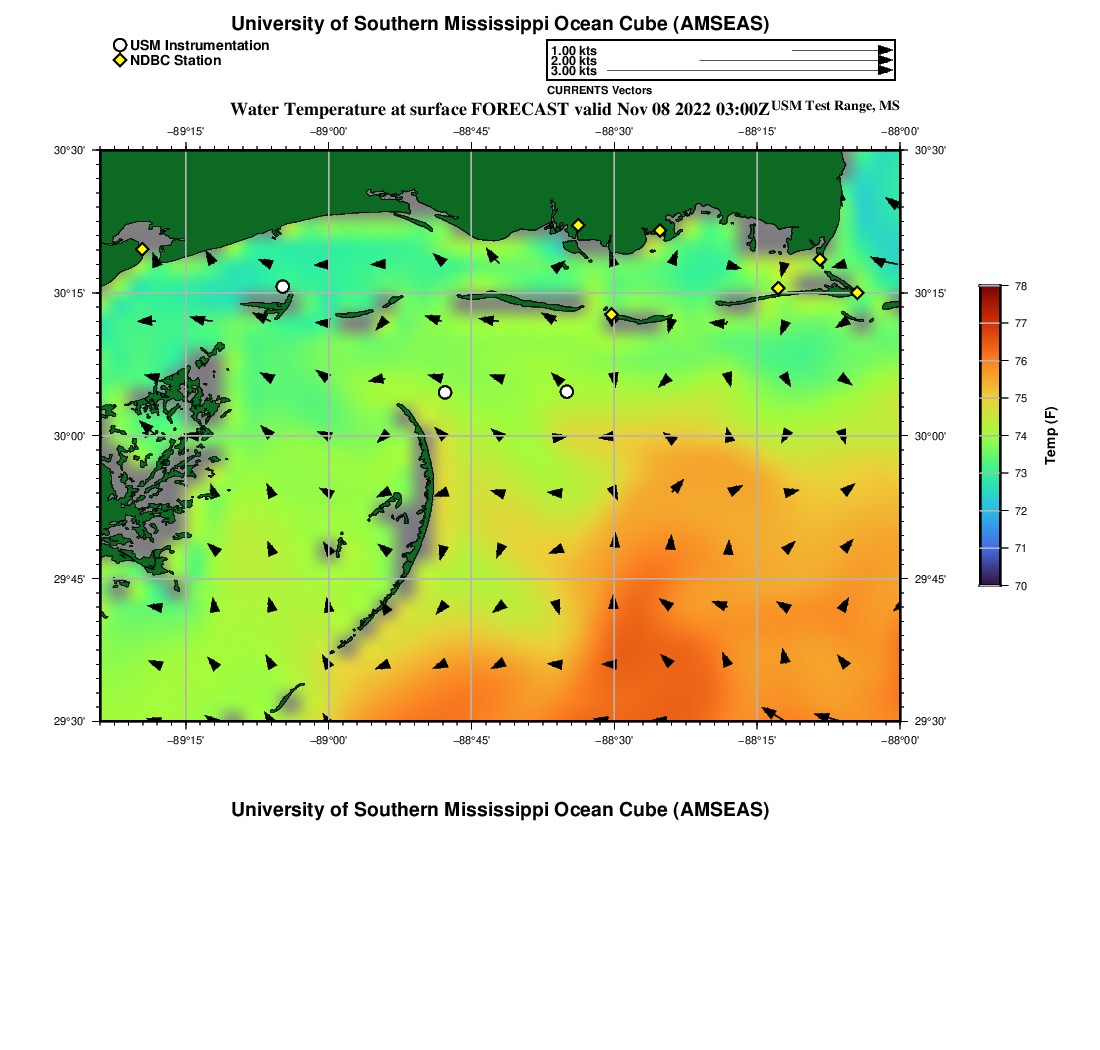Click the left axis label 30°30'
The height and width of the screenshot is (1050, 1100).
click(69, 150)
